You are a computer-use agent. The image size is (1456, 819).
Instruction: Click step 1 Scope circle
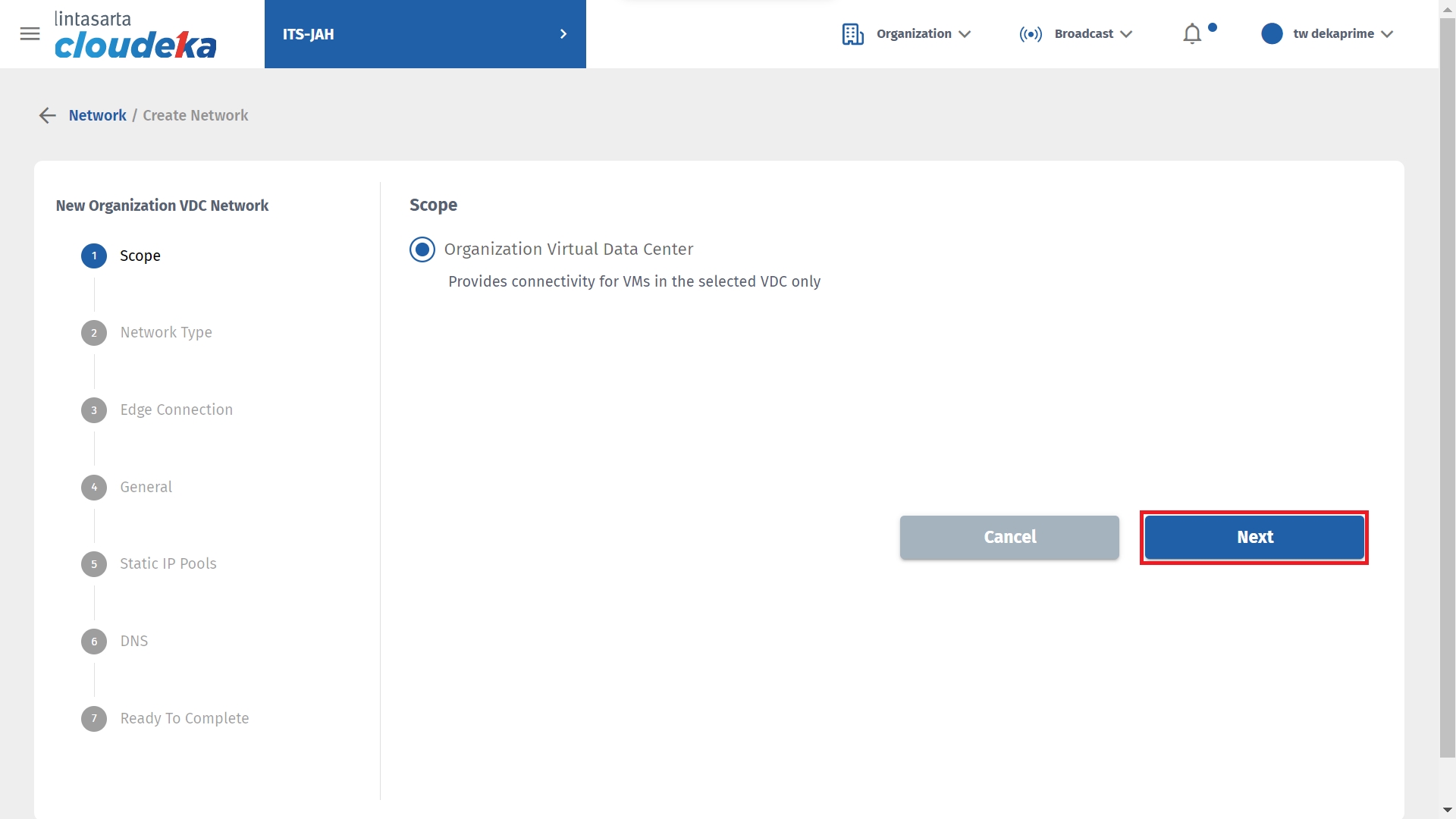(94, 256)
